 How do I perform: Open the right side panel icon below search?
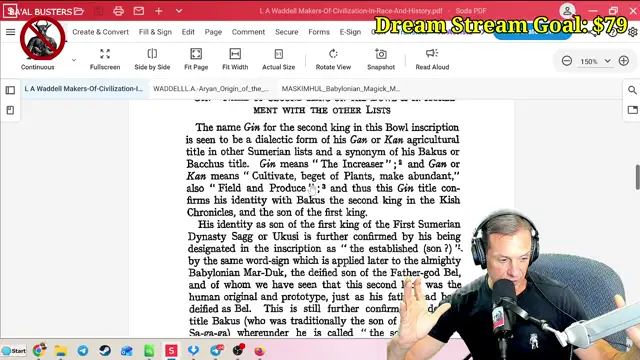(x=632, y=110)
